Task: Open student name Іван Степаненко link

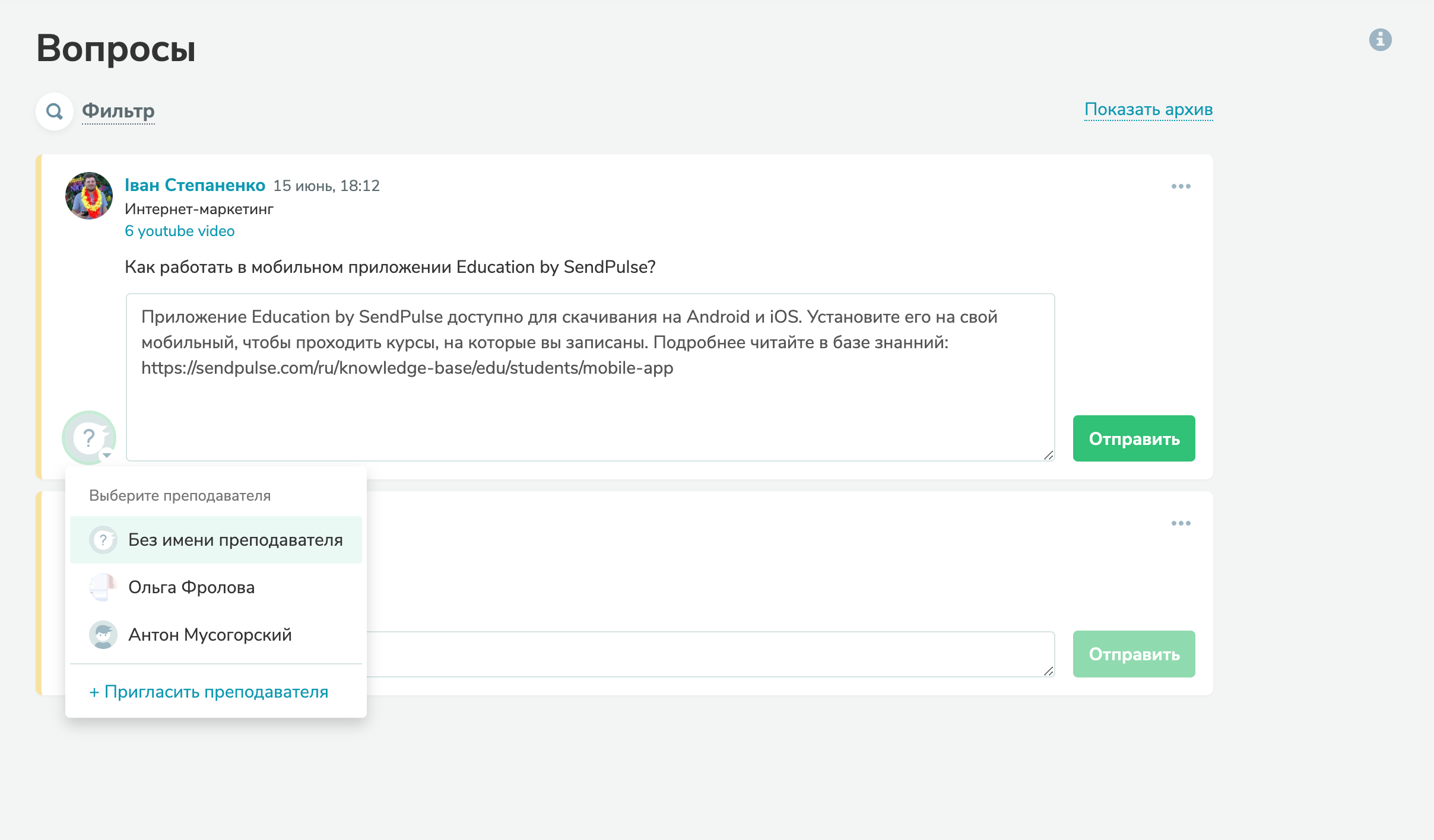Action: tap(195, 185)
